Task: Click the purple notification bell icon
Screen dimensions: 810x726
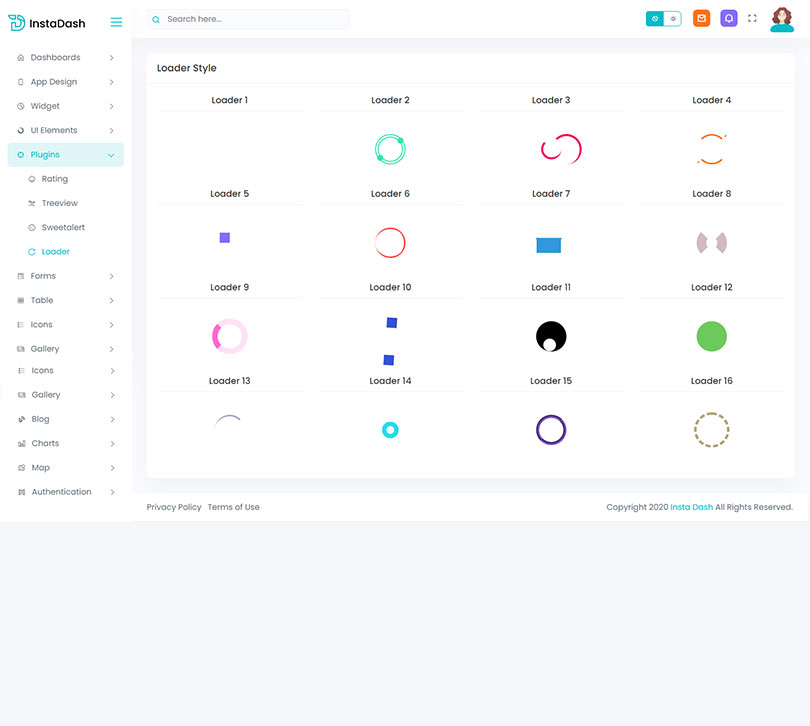Action: [x=729, y=18]
